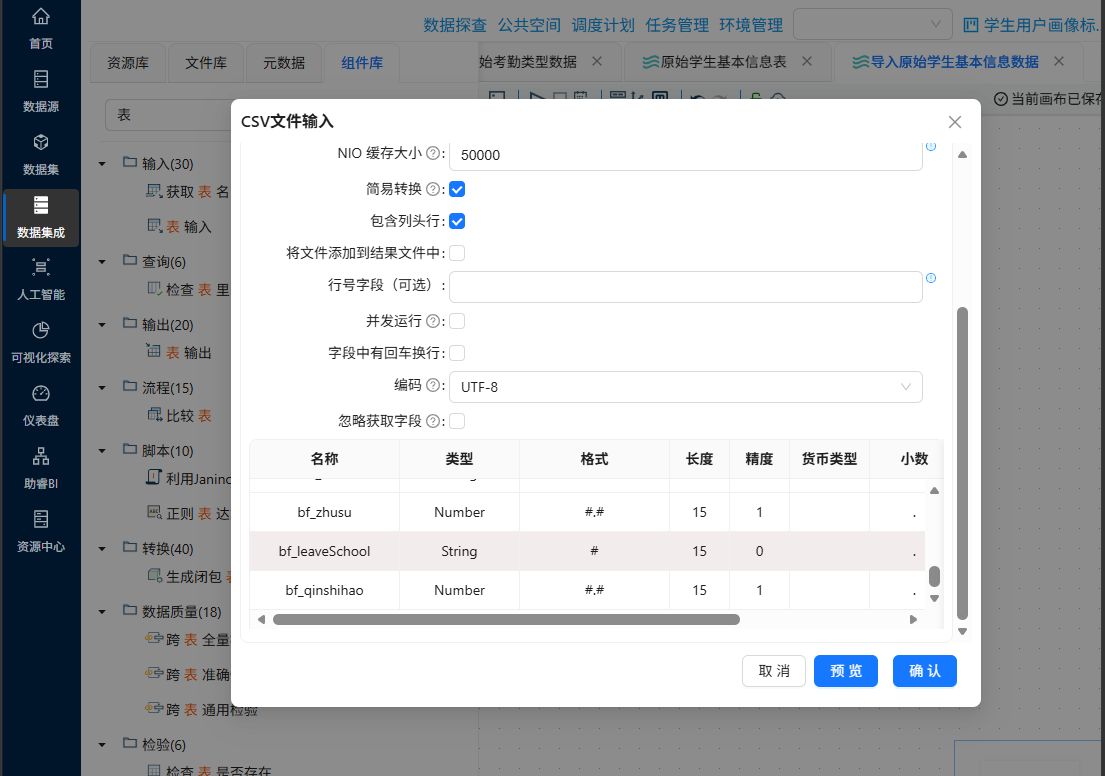Open the project selector dropdown in header
The height and width of the screenshot is (776, 1105).
click(x=872, y=25)
